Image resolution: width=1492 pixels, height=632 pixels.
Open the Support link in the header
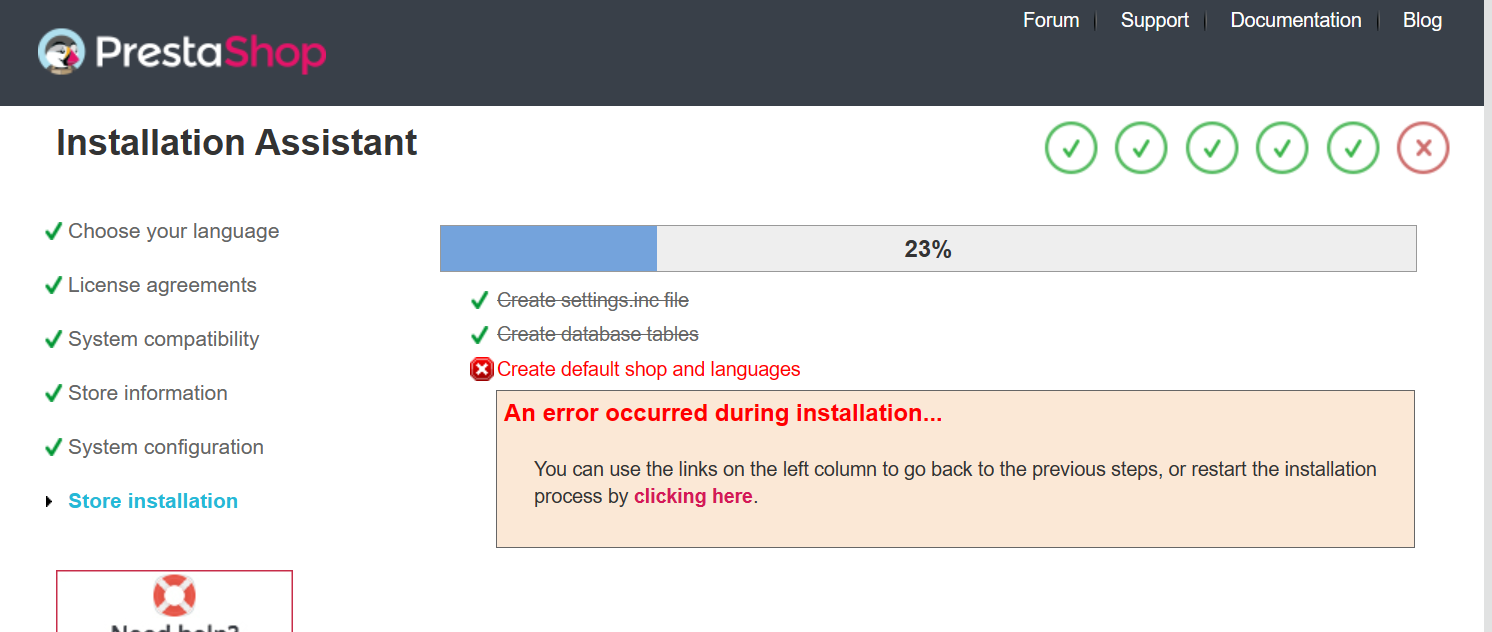tap(1154, 20)
